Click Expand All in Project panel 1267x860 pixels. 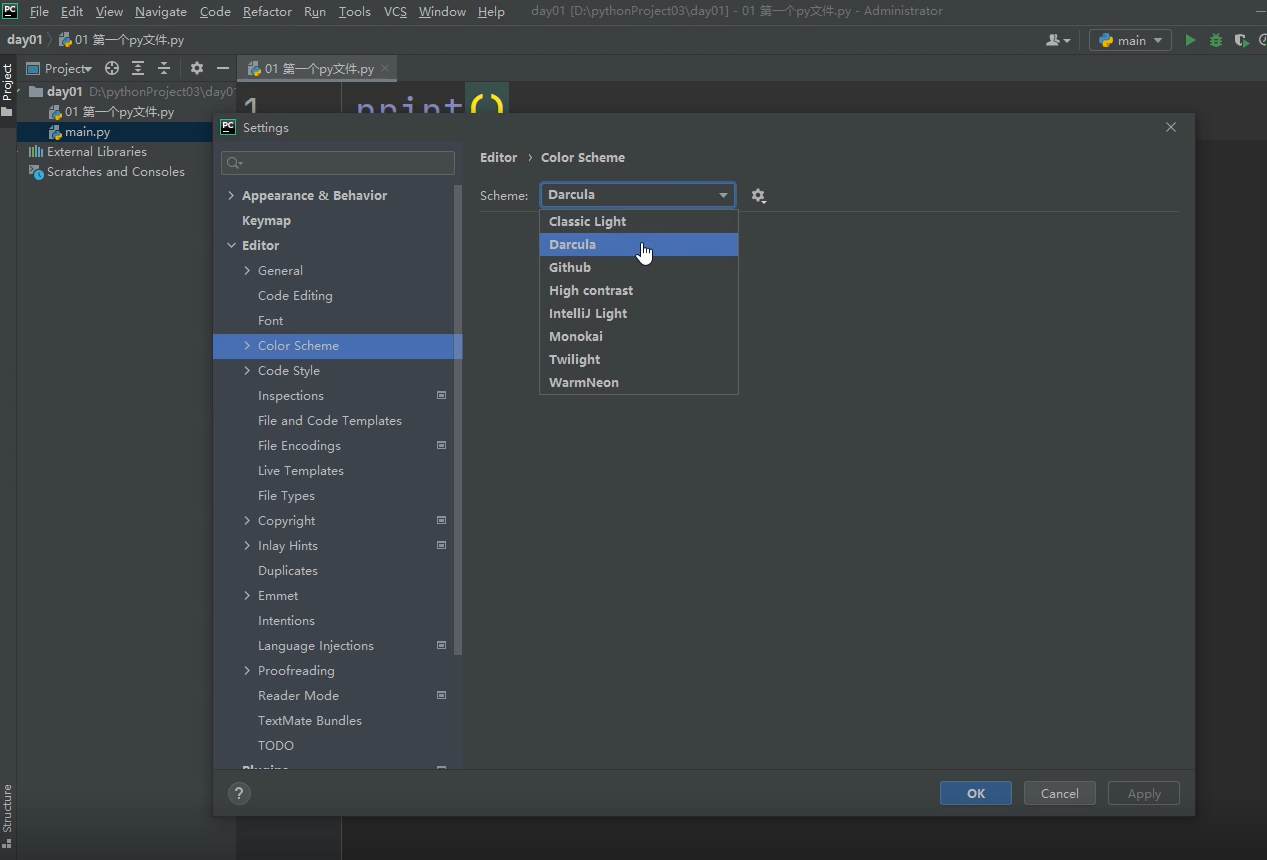pos(138,68)
